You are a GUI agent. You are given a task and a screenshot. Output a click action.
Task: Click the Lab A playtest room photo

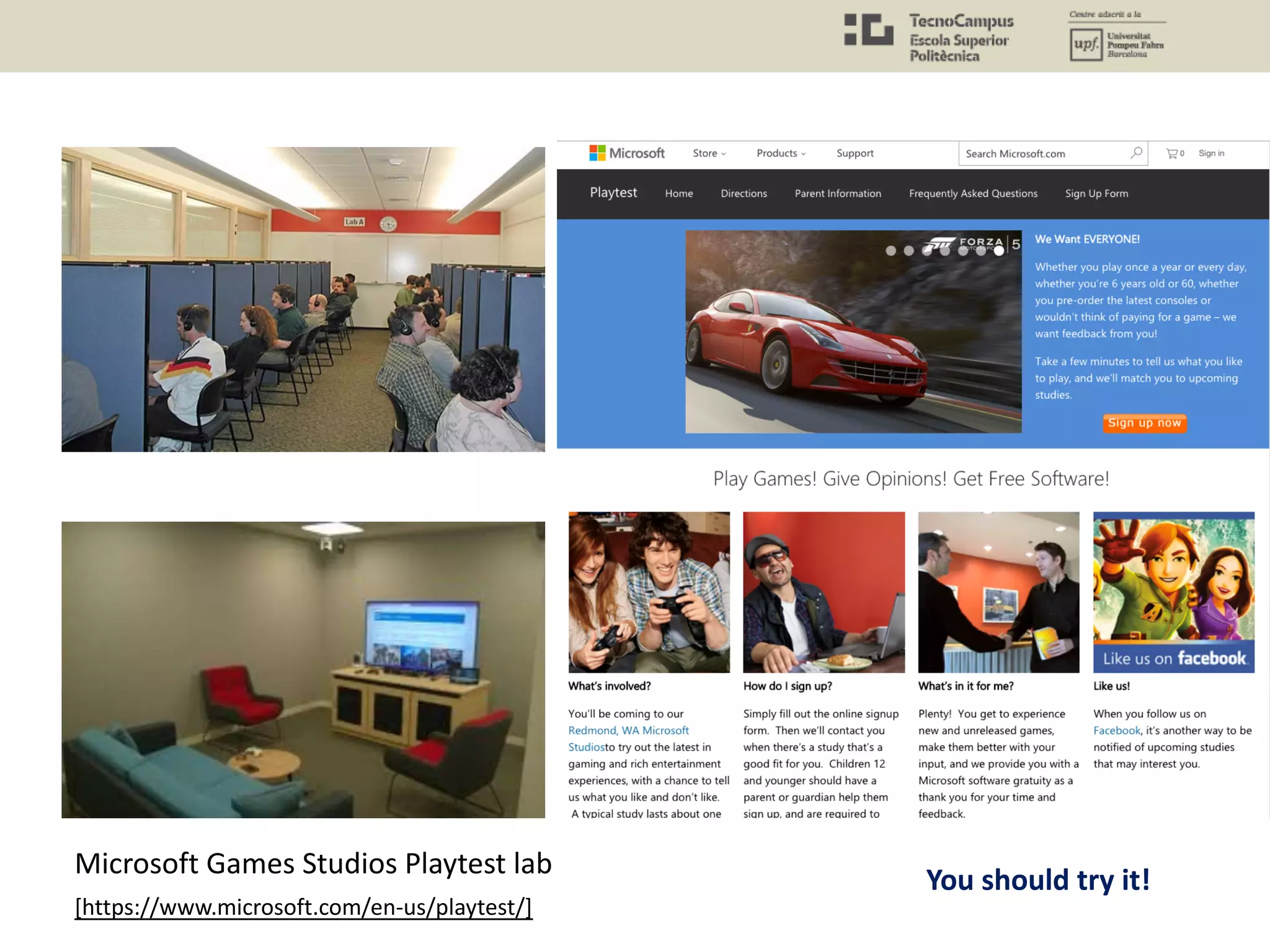pyautogui.click(x=303, y=299)
